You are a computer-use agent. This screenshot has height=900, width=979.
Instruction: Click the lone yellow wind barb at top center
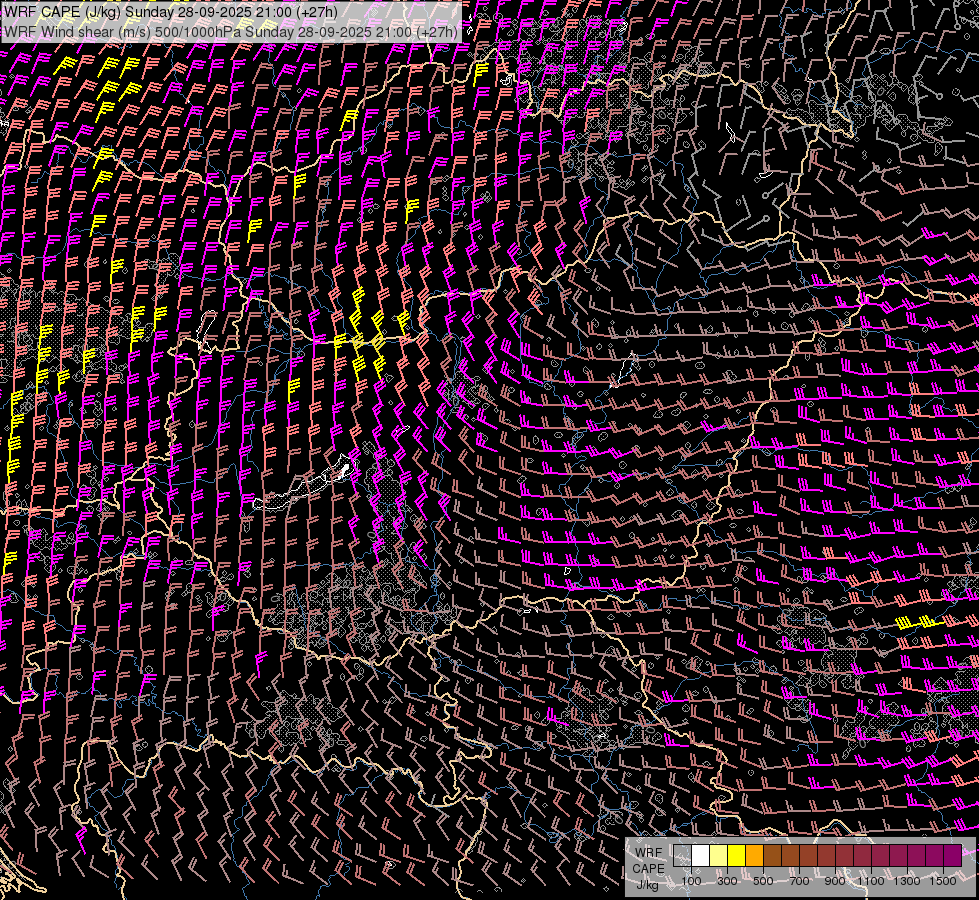[x=481, y=73]
